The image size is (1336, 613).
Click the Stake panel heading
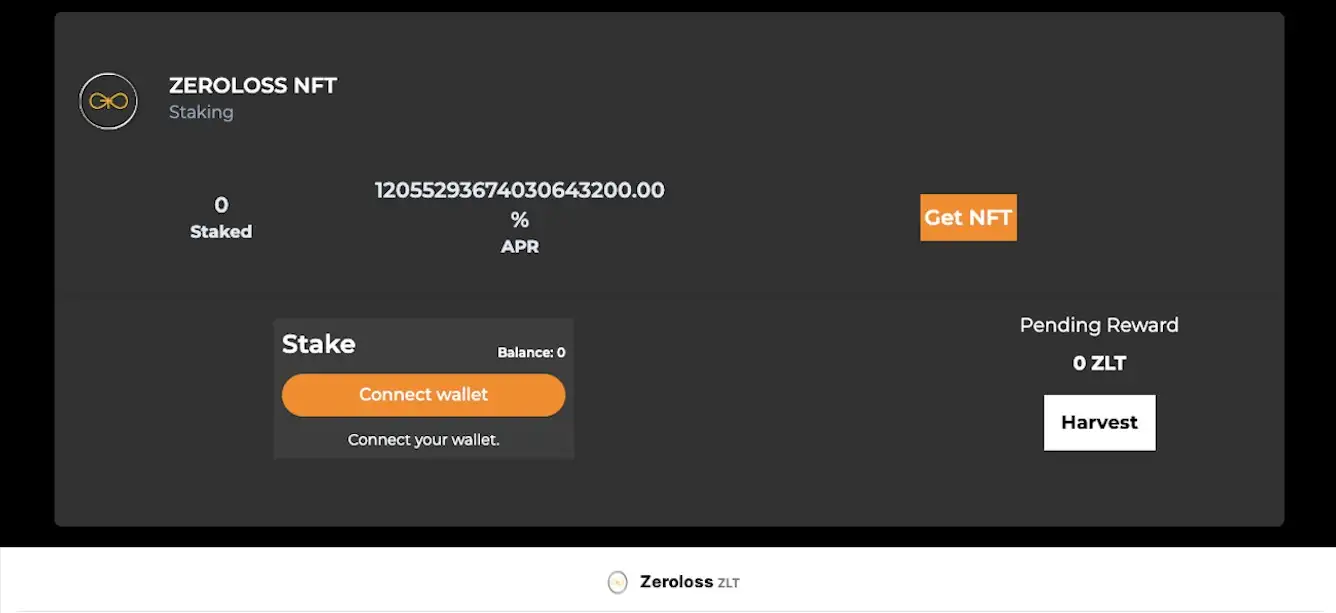[x=318, y=344]
